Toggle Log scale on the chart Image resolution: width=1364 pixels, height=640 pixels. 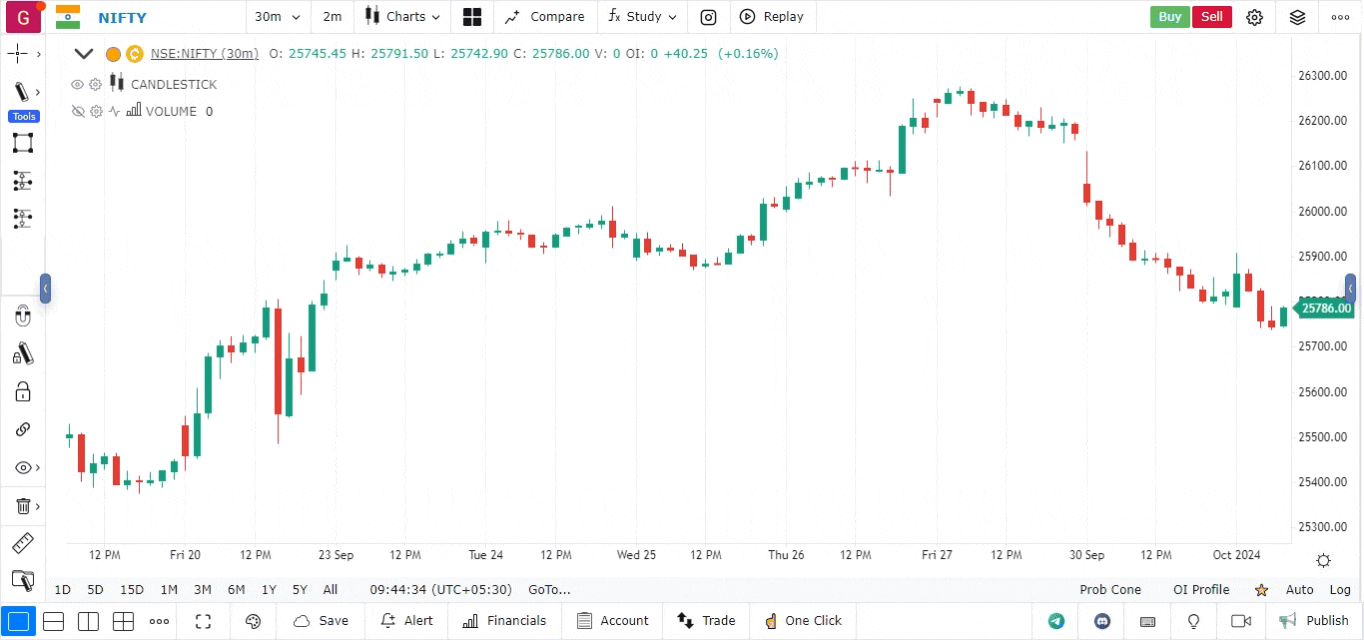pyautogui.click(x=1340, y=590)
